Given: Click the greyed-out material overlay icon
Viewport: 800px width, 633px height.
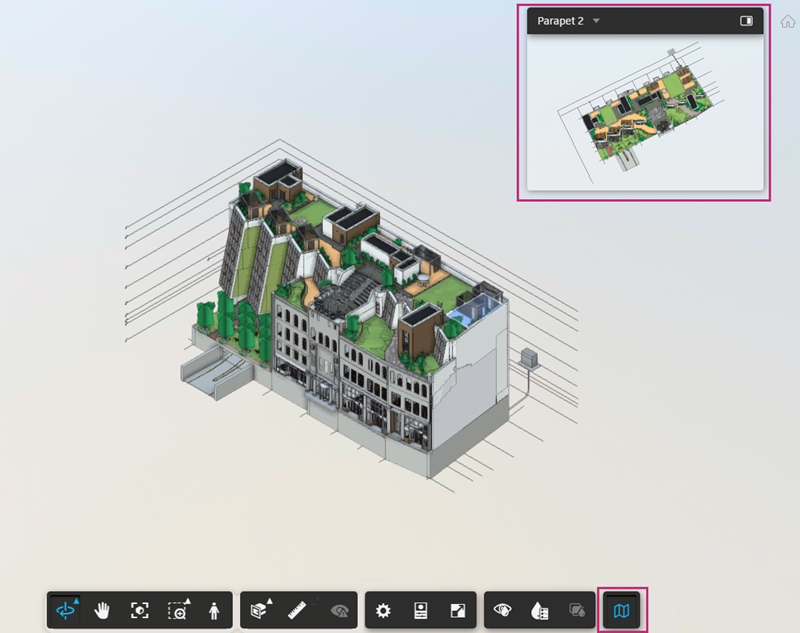Looking at the screenshot, I should click(577, 610).
